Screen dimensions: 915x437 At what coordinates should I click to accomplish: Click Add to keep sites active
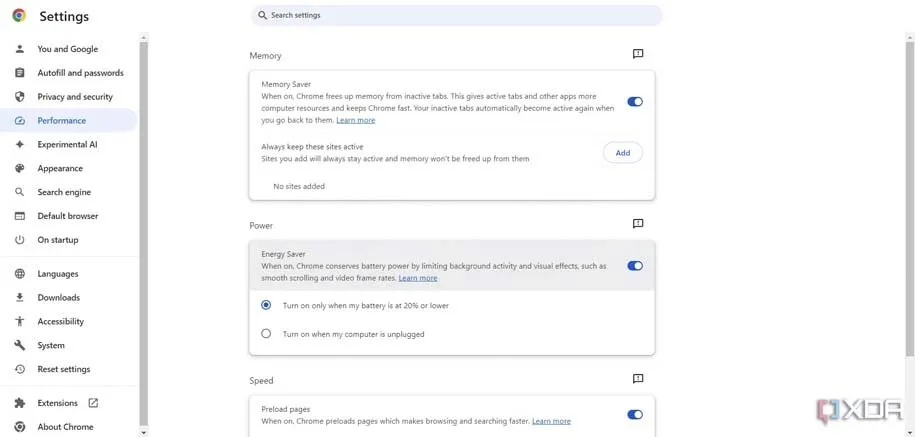[622, 153]
